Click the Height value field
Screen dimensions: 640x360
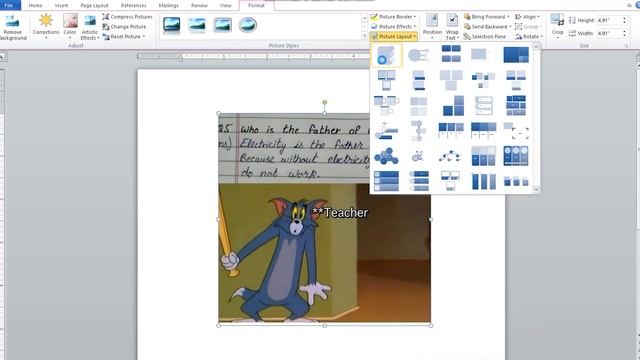(x=609, y=20)
